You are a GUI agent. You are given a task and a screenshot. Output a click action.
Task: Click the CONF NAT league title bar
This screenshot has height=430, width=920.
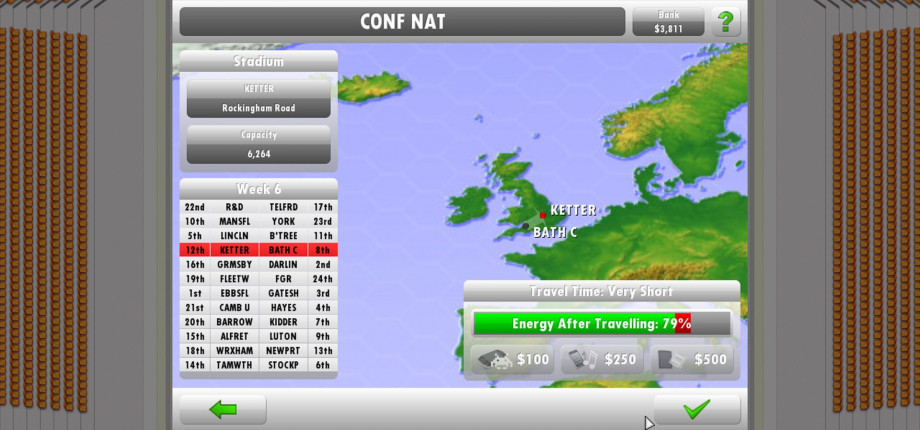click(402, 22)
